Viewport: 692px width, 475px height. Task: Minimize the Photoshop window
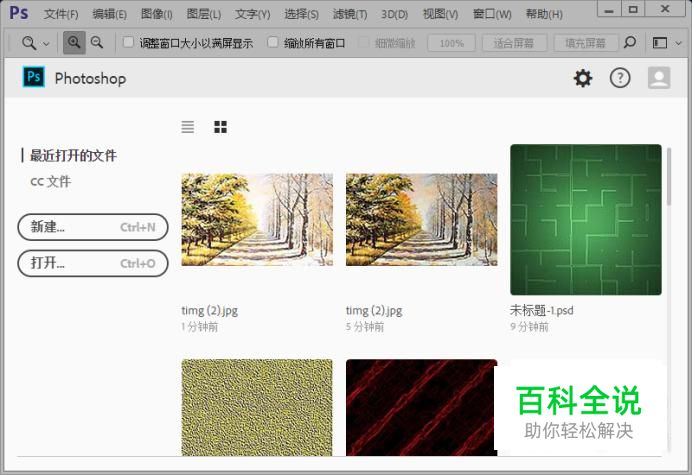click(609, 9)
